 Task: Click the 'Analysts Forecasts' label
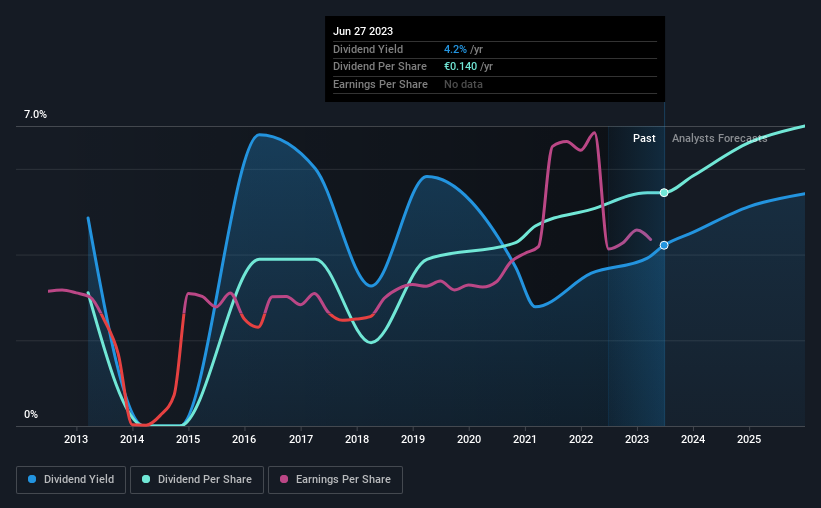[x=719, y=138]
